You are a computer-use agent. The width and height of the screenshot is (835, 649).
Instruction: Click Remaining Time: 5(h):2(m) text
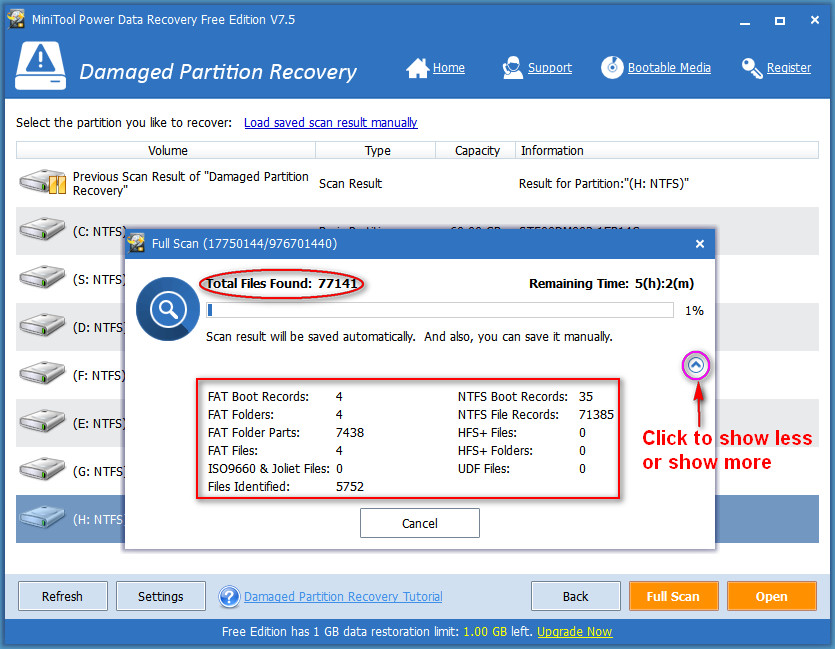[x=611, y=283]
